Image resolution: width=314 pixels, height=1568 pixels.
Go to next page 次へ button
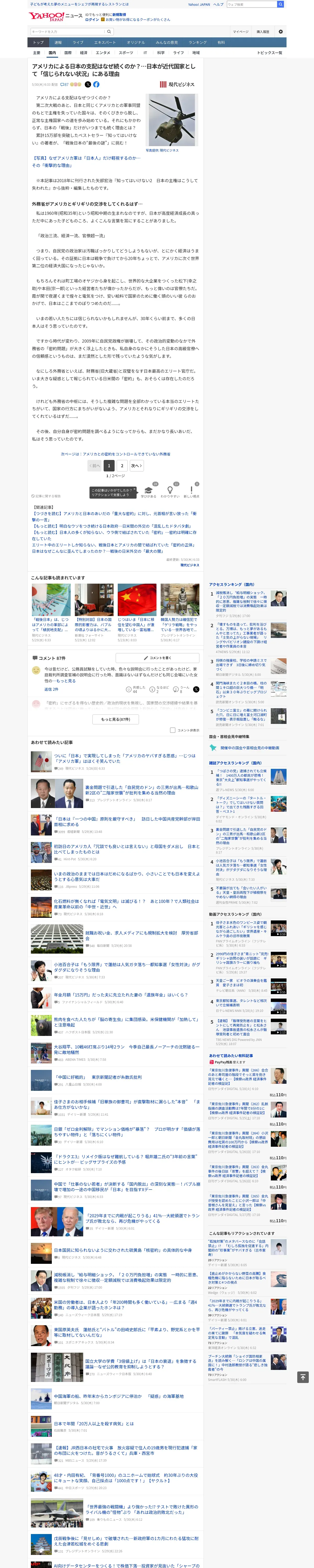(136, 466)
